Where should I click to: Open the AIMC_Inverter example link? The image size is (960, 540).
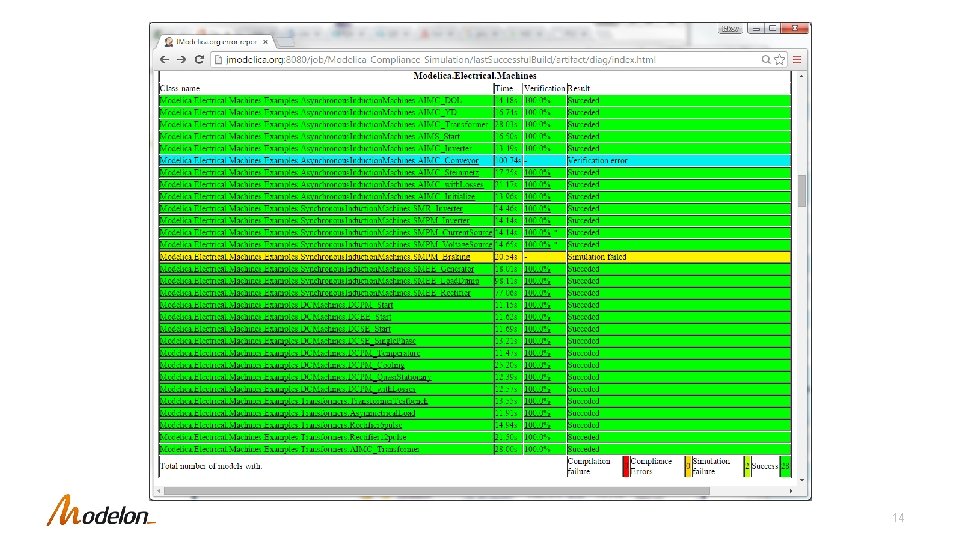coord(316,148)
